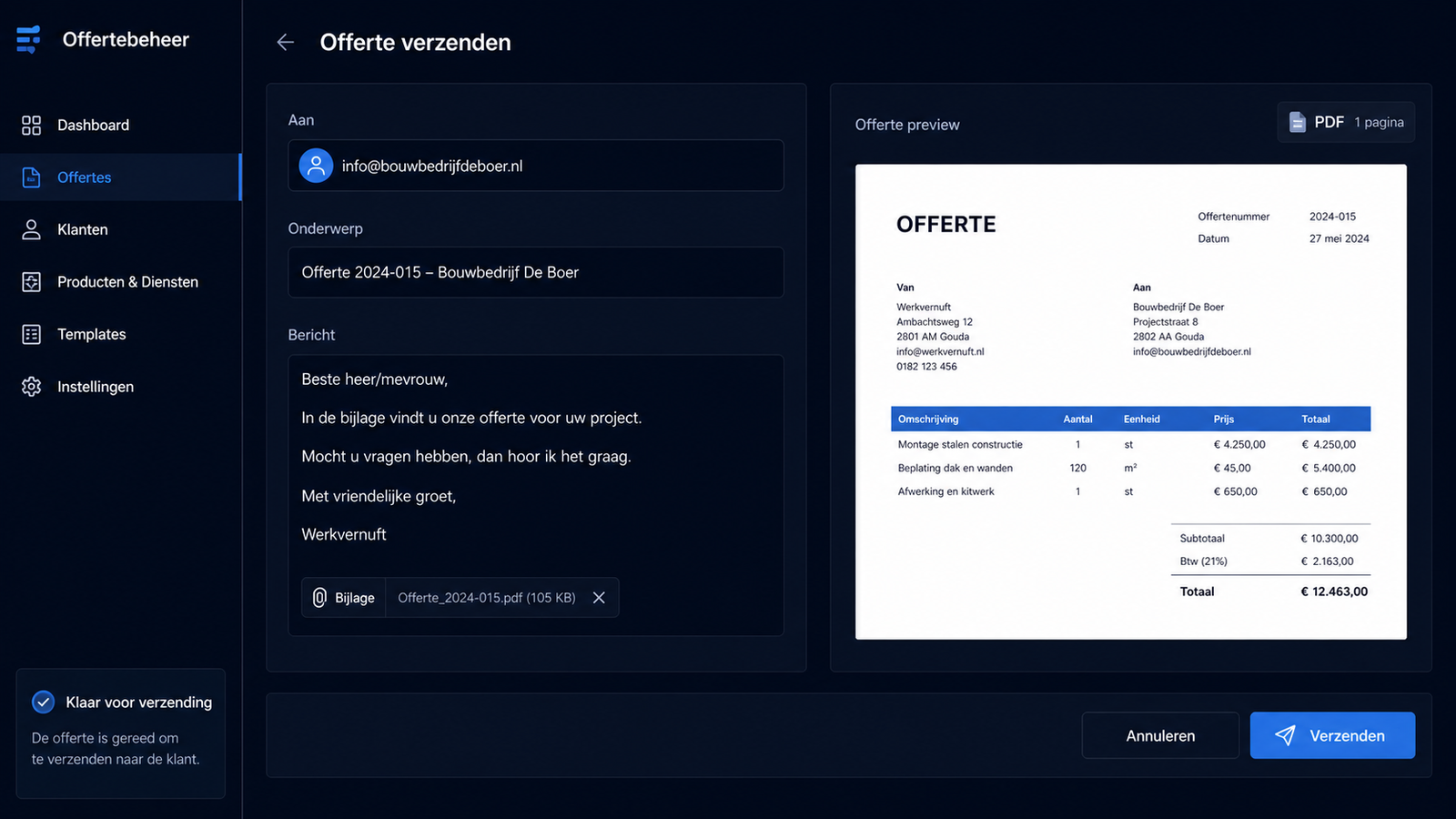Image resolution: width=1456 pixels, height=819 pixels.
Task: Click the recipient avatar icon
Action: 316,166
